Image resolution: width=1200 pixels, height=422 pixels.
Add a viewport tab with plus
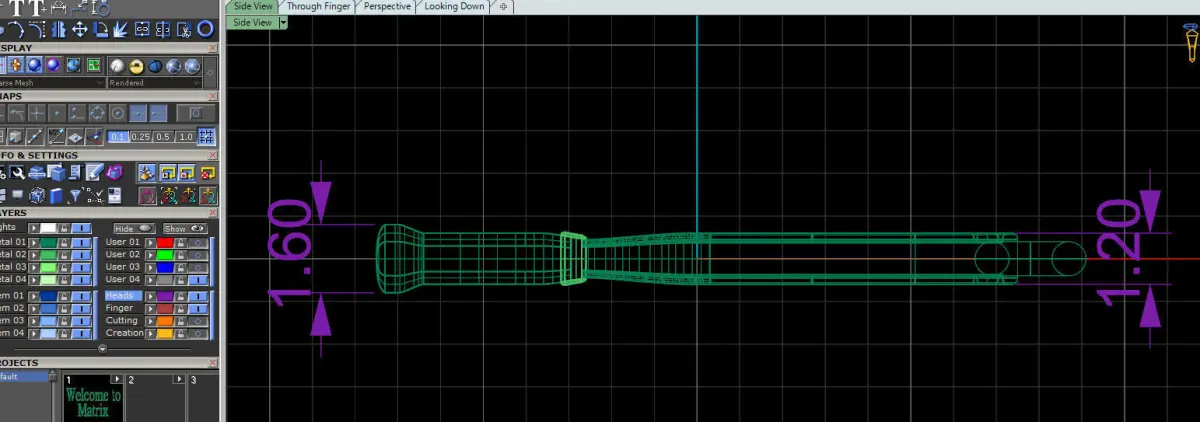(503, 6)
